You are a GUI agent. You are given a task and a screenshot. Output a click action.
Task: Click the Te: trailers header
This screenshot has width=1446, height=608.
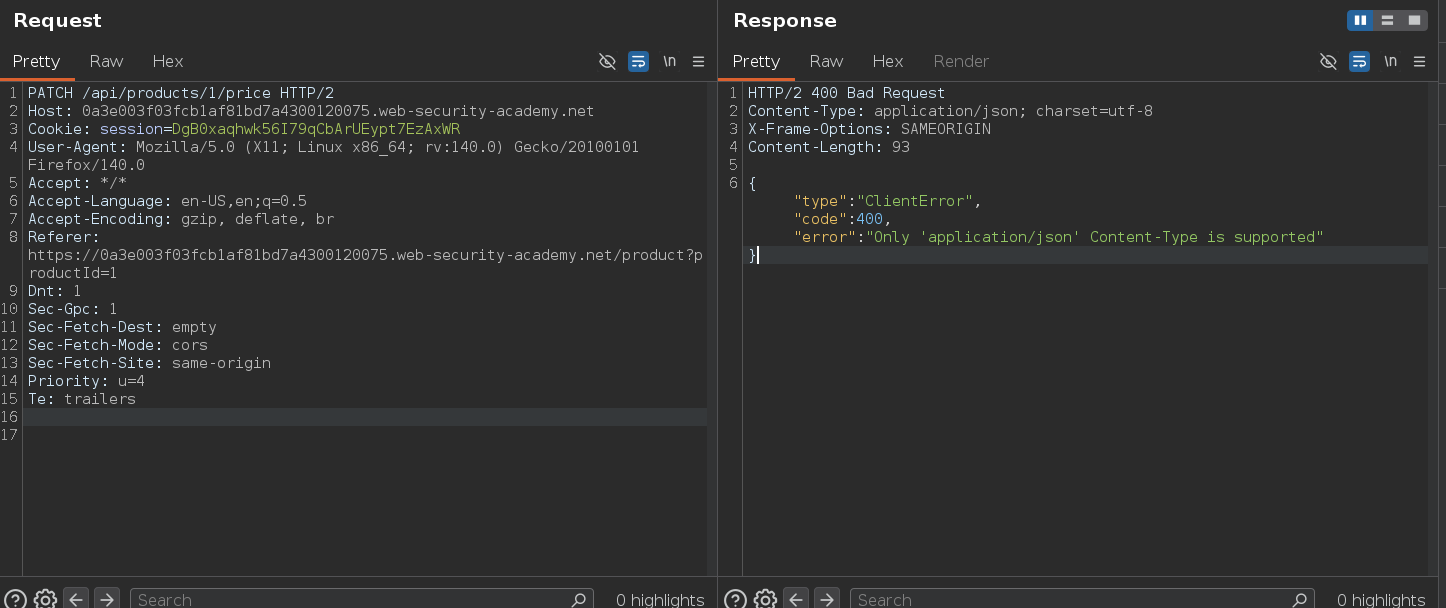point(82,399)
